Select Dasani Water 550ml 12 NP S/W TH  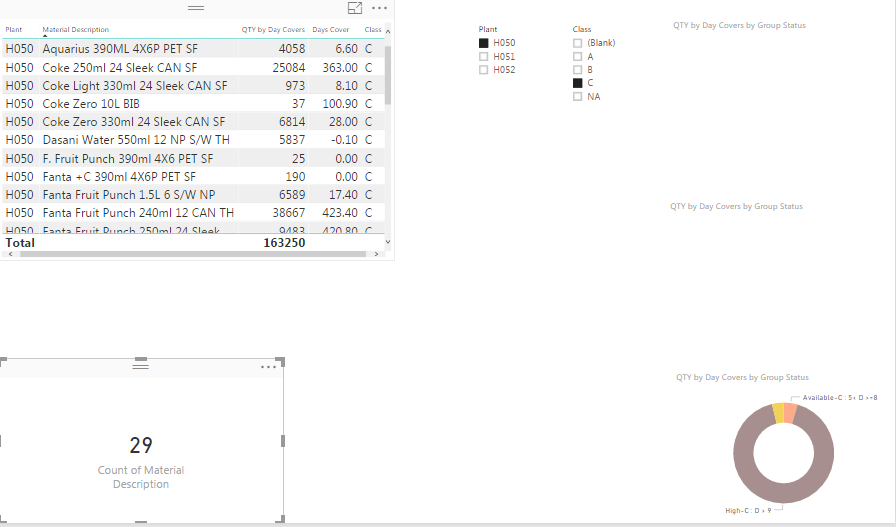click(x=193, y=139)
